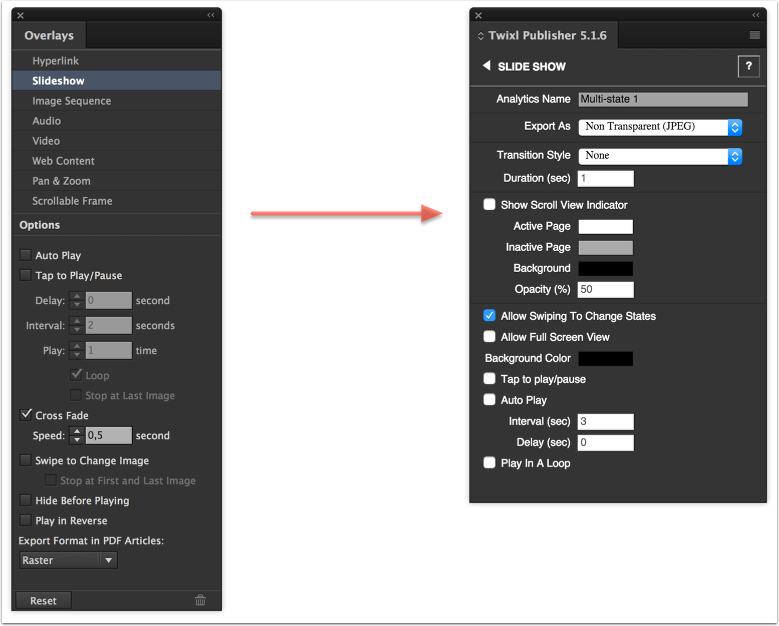Click the Delay value field in Overlays
Image resolution: width=779 pixels, height=626 pixels.
coord(109,300)
